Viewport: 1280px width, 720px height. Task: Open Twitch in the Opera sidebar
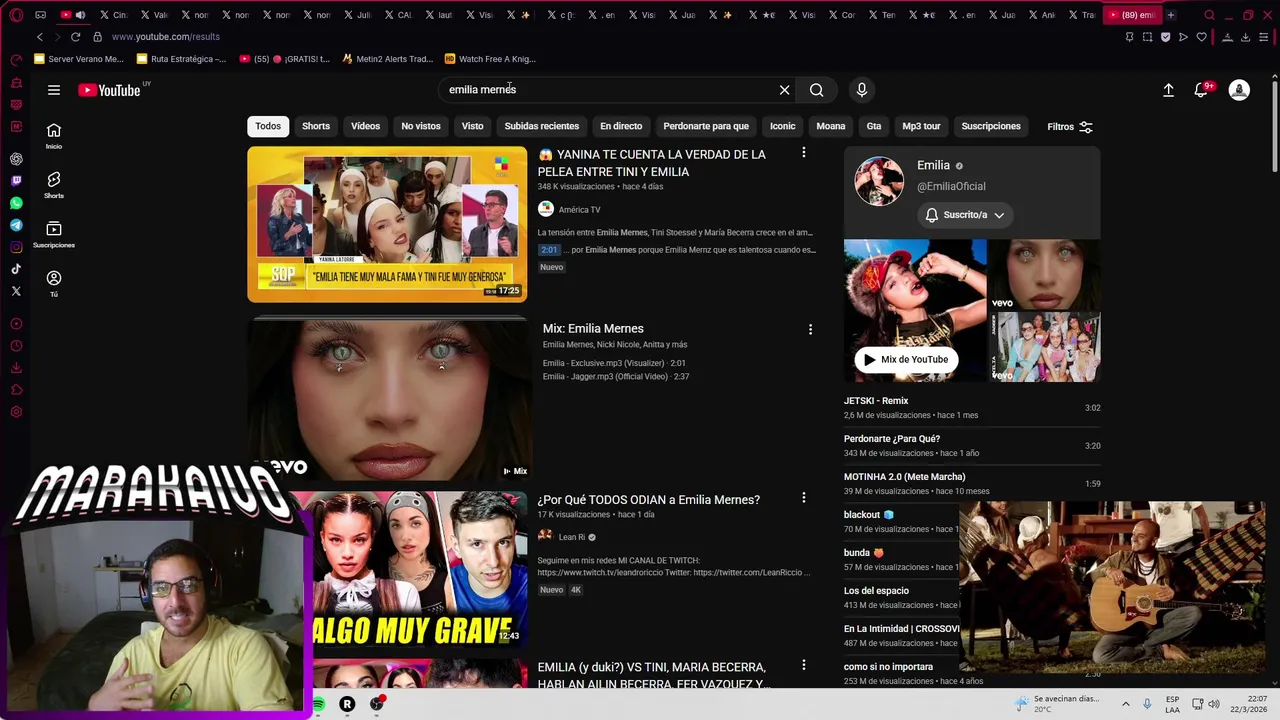click(16, 181)
